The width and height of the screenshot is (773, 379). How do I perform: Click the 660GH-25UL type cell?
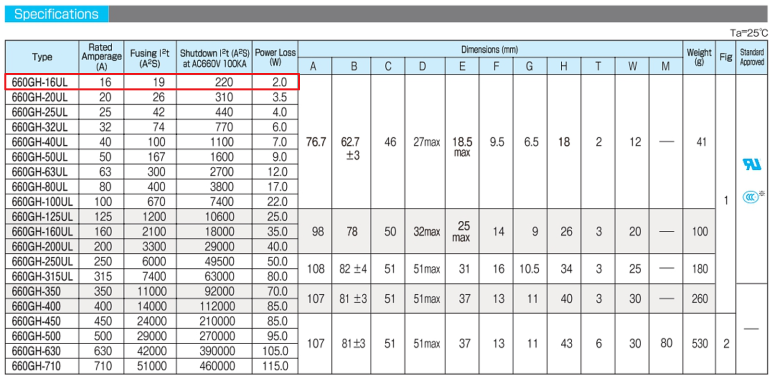[x=42, y=112]
